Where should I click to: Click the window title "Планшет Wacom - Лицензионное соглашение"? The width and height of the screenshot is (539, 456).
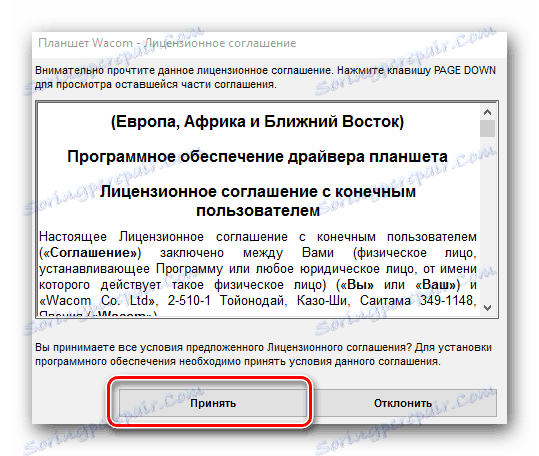(167, 43)
